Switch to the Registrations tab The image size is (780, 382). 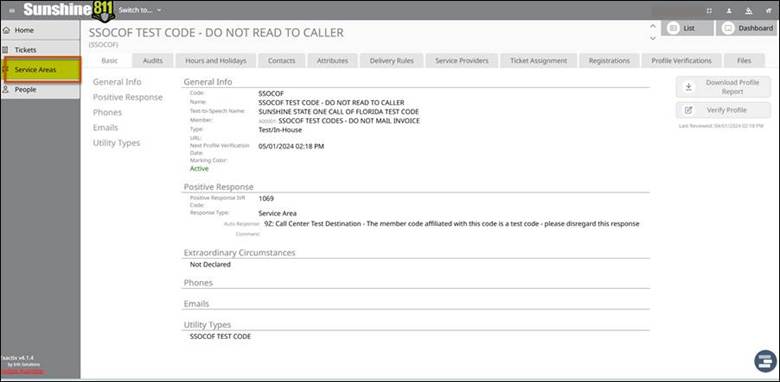pos(609,61)
